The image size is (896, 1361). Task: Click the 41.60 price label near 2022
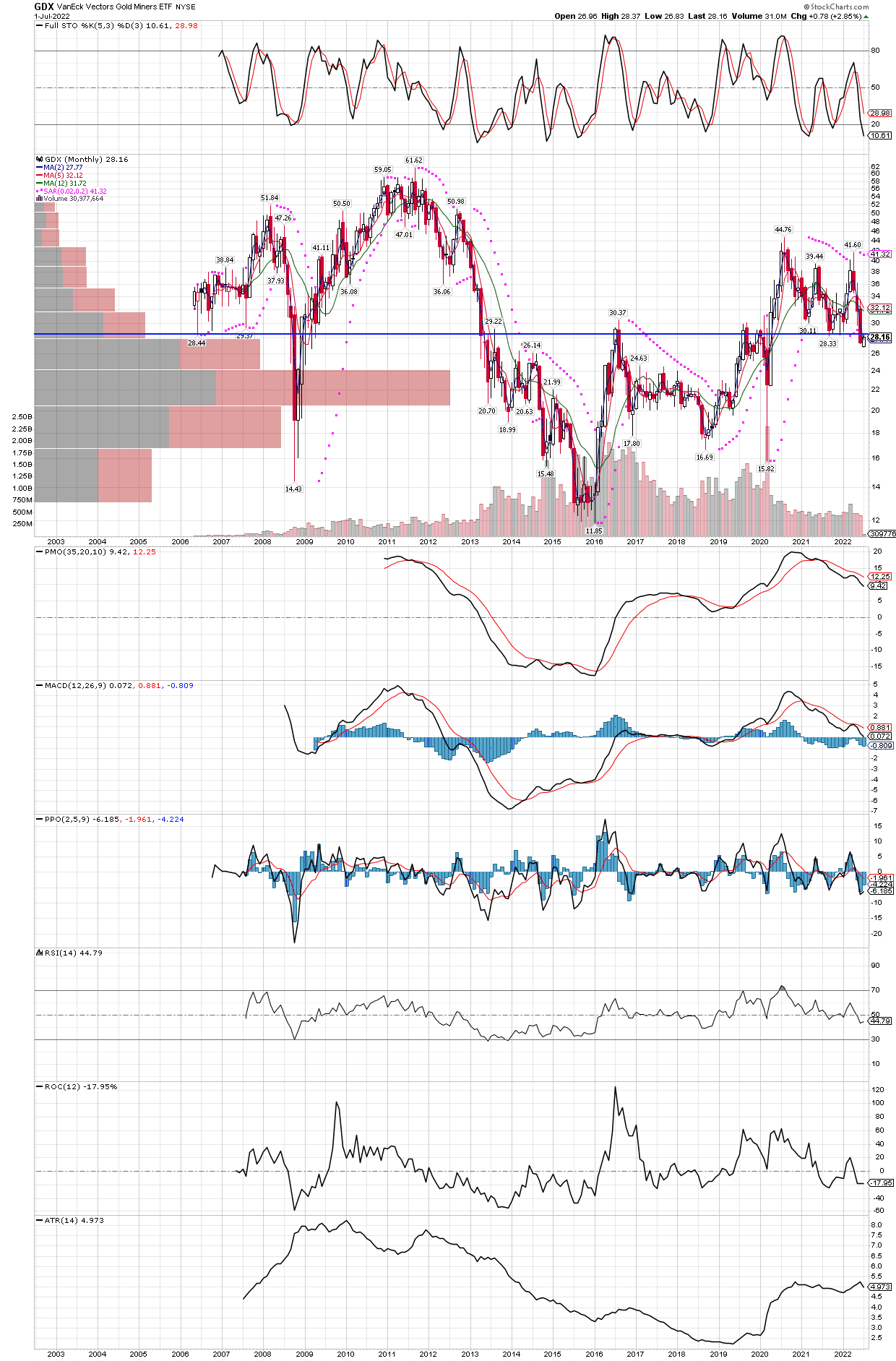tap(853, 244)
